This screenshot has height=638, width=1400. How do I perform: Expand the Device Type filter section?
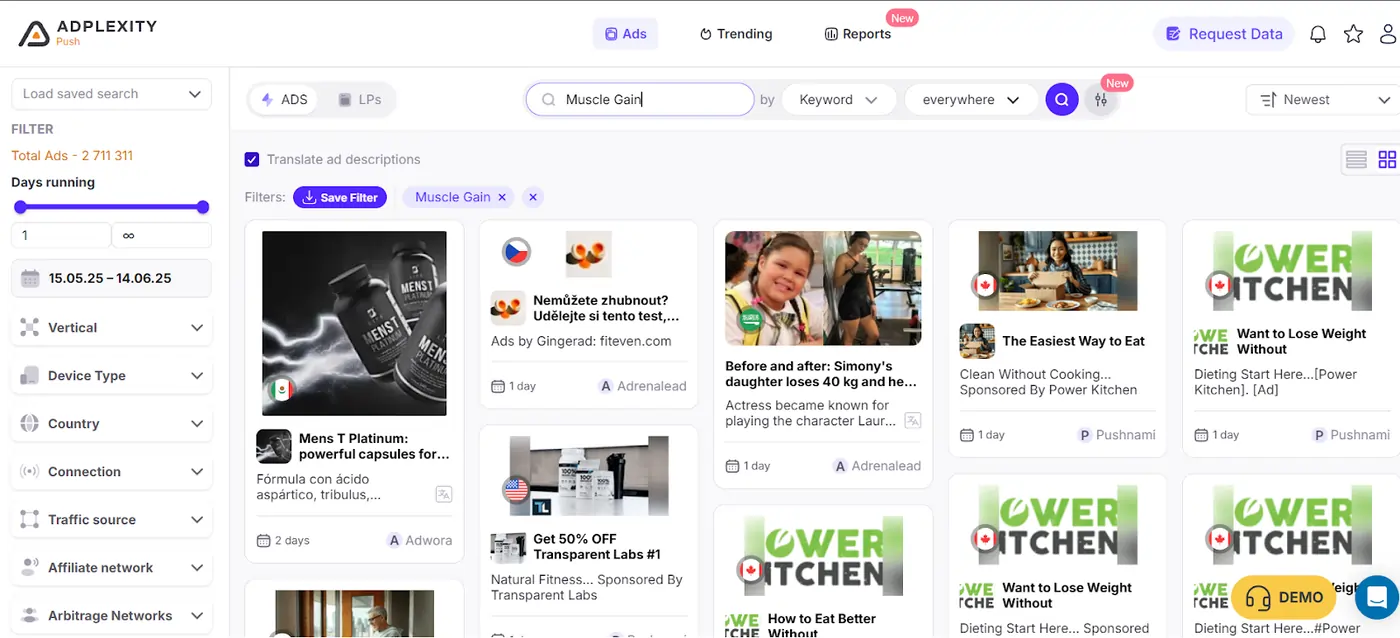point(111,375)
